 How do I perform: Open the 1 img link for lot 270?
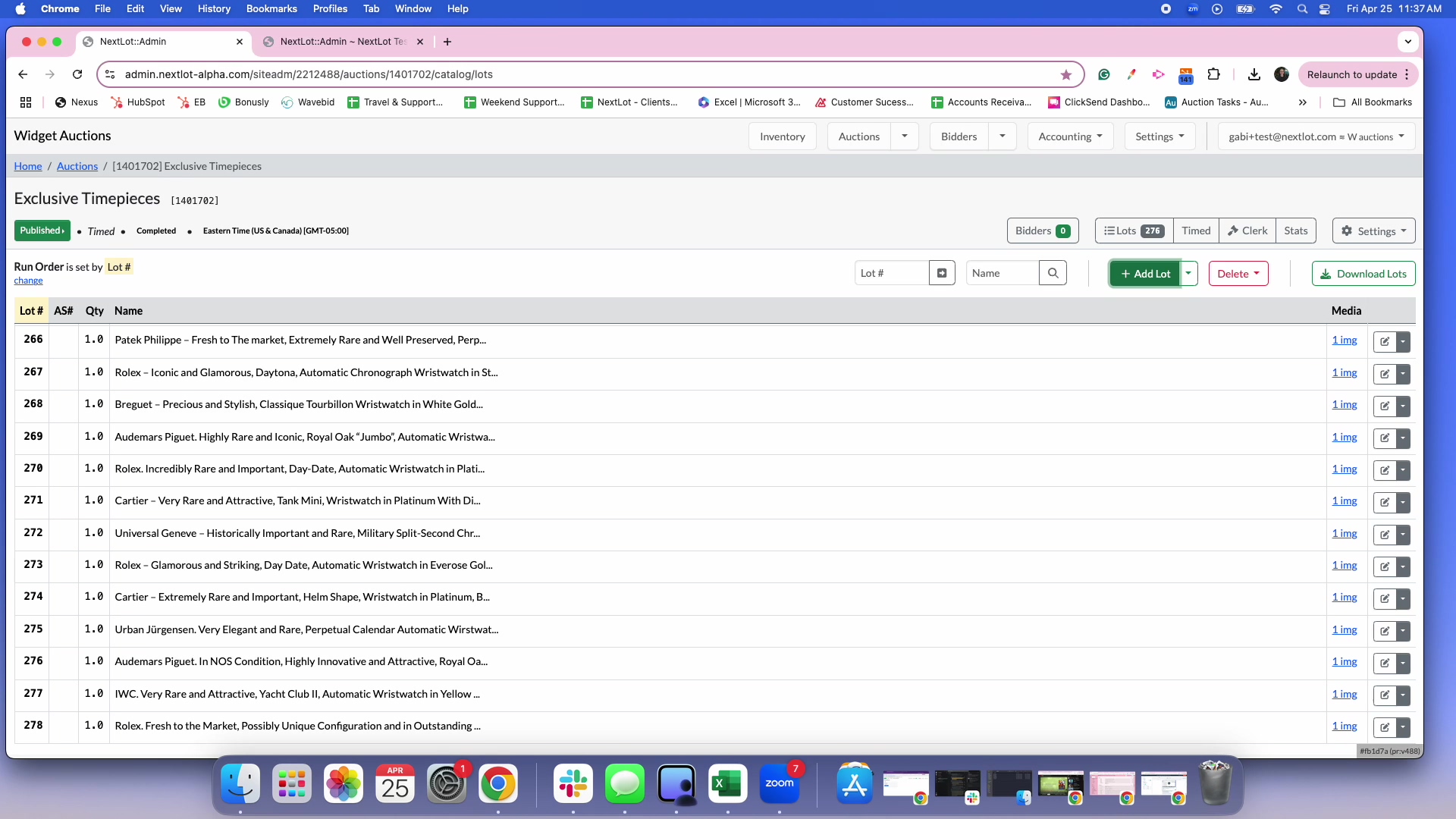pos(1345,469)
